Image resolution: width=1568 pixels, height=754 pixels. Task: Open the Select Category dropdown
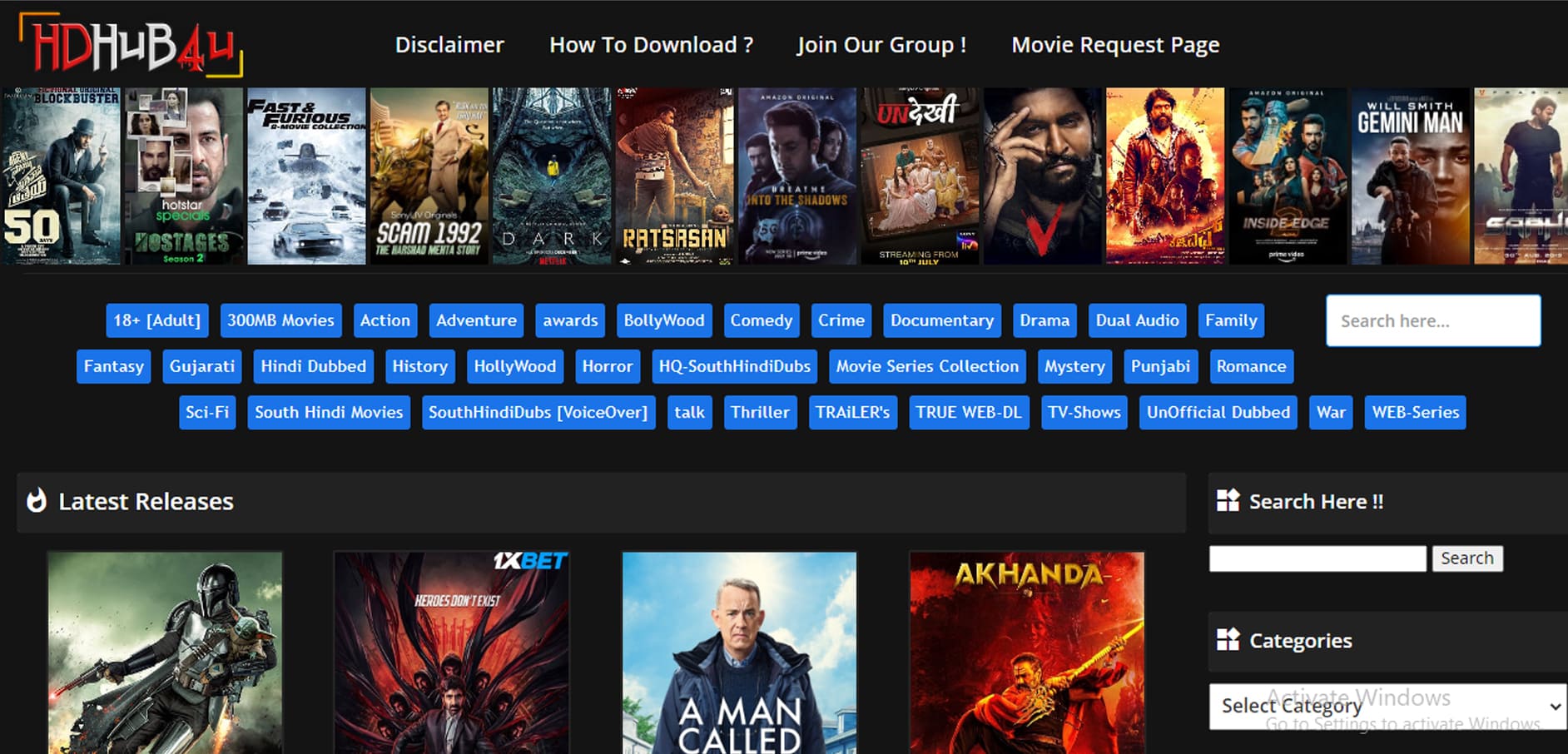(1388, 707)
